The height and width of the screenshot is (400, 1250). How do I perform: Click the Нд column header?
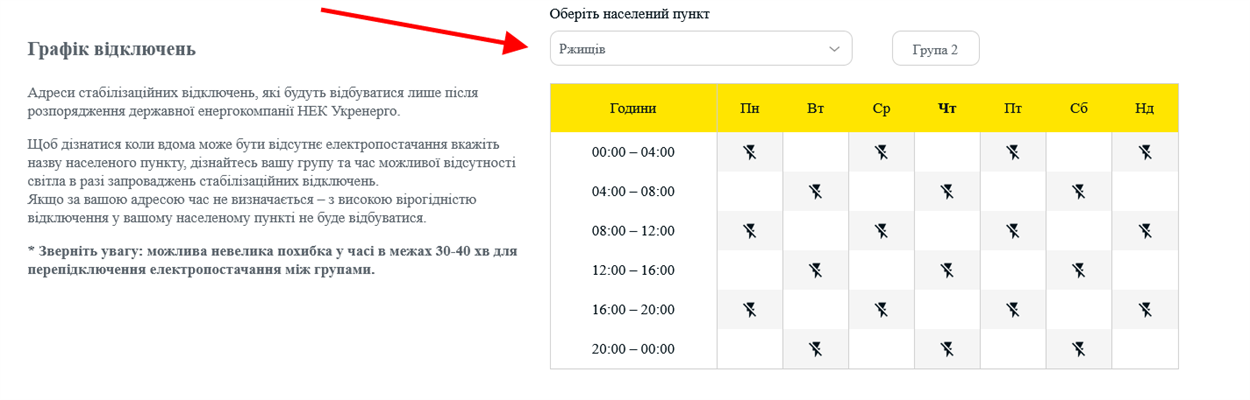(1145, 108)
